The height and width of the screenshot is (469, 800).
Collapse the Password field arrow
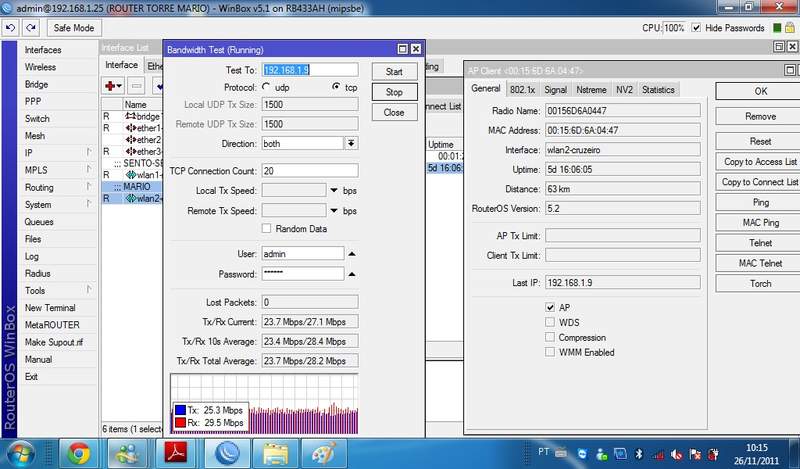(352, 274)
